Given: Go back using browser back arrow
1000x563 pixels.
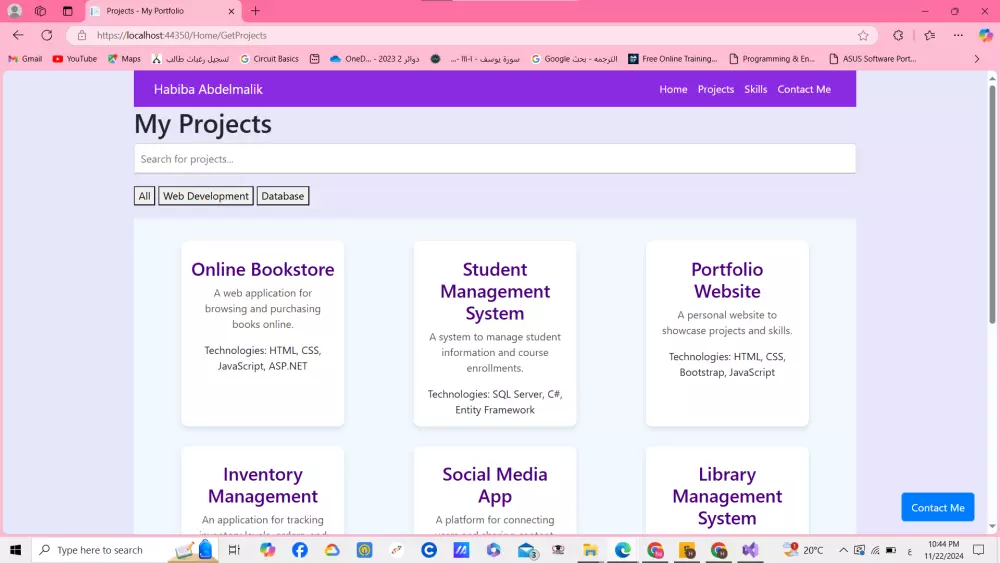Looking at the screenshot, I should point(18,35).
